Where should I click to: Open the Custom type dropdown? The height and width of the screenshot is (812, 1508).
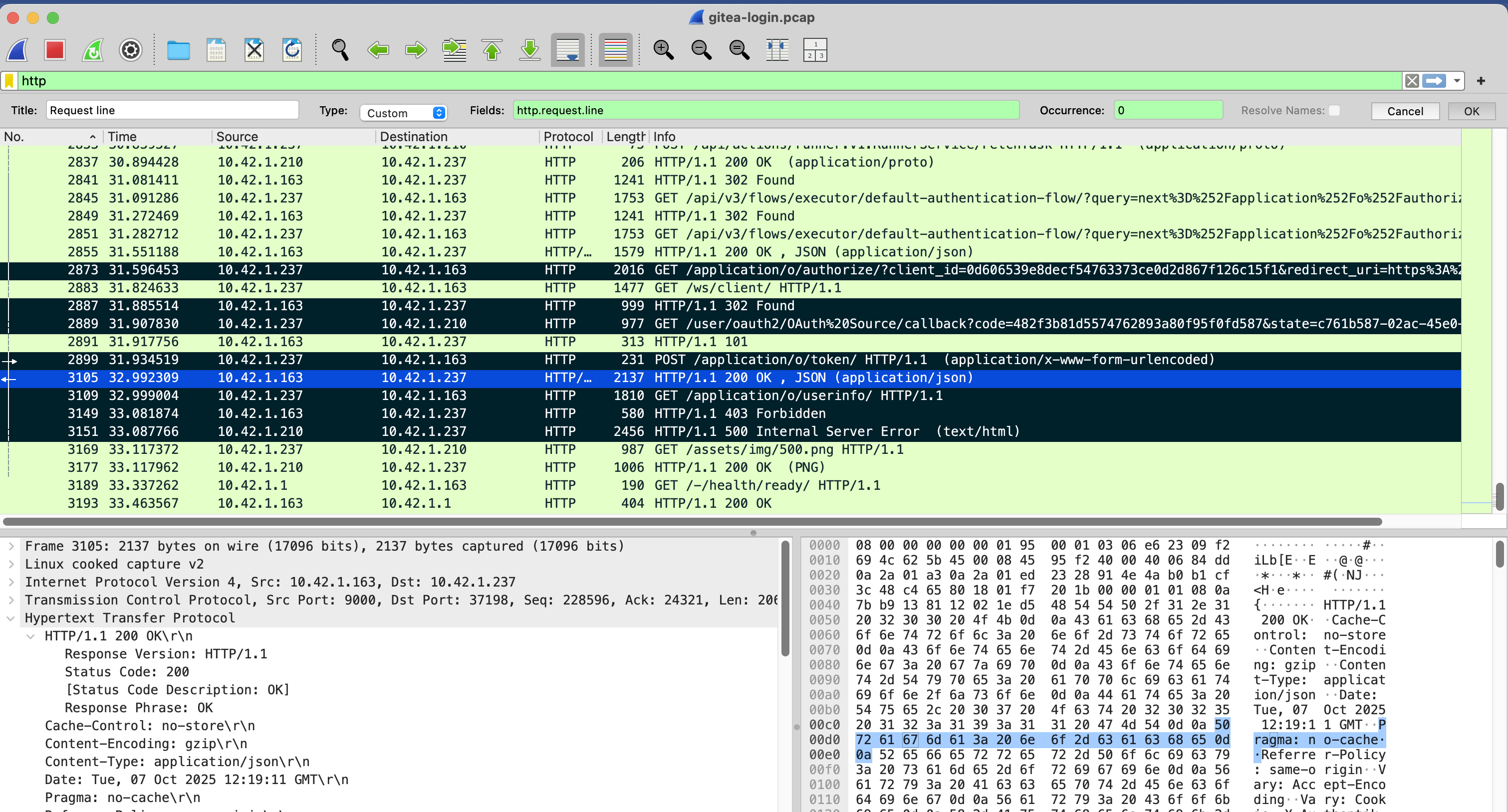[x=403, y=112]
